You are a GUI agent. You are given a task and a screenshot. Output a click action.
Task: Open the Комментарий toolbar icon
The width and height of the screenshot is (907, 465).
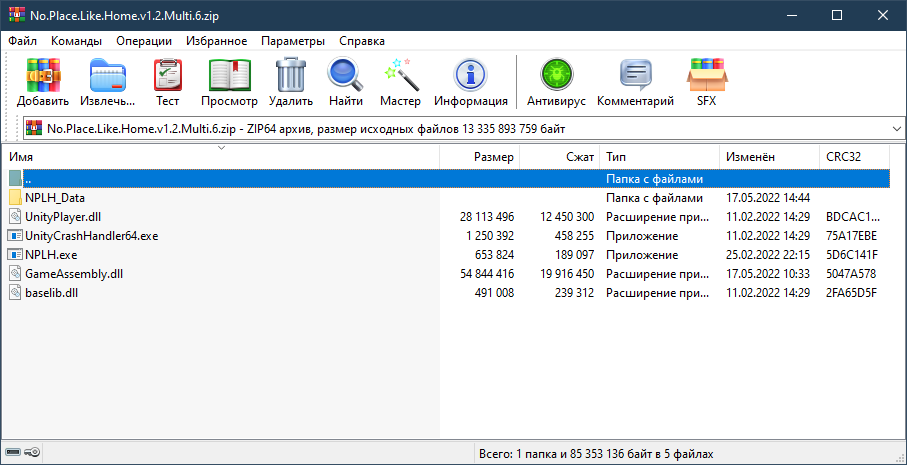point(635,82)
